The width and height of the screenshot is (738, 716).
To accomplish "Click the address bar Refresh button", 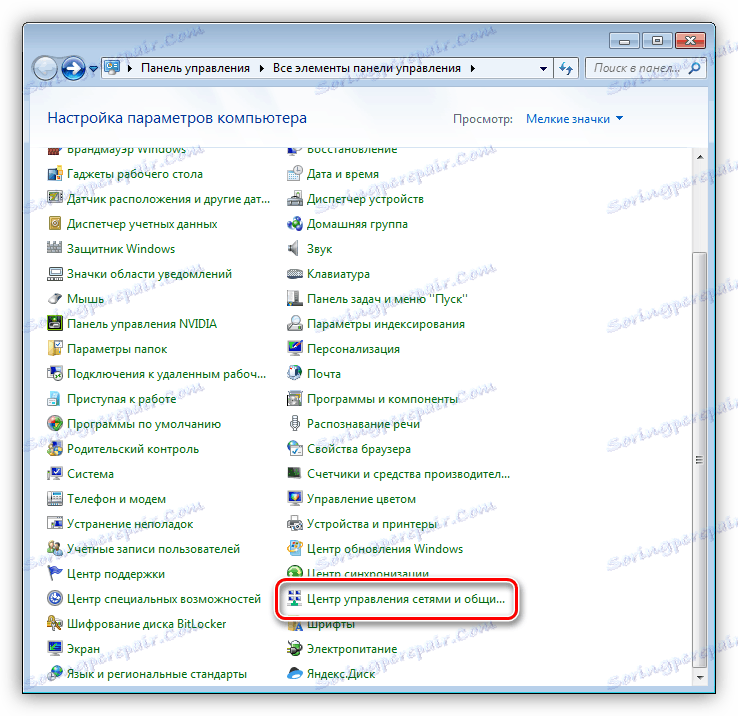I will point(566,69).
